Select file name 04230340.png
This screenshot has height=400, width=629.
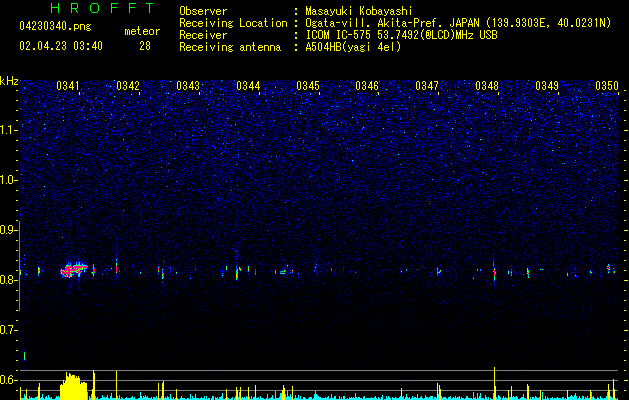(x=55, y=26)
